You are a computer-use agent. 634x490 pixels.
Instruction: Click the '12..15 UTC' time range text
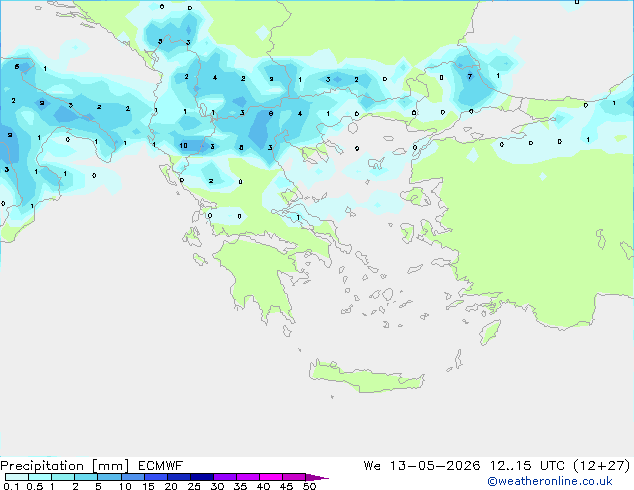coord(527,466)
